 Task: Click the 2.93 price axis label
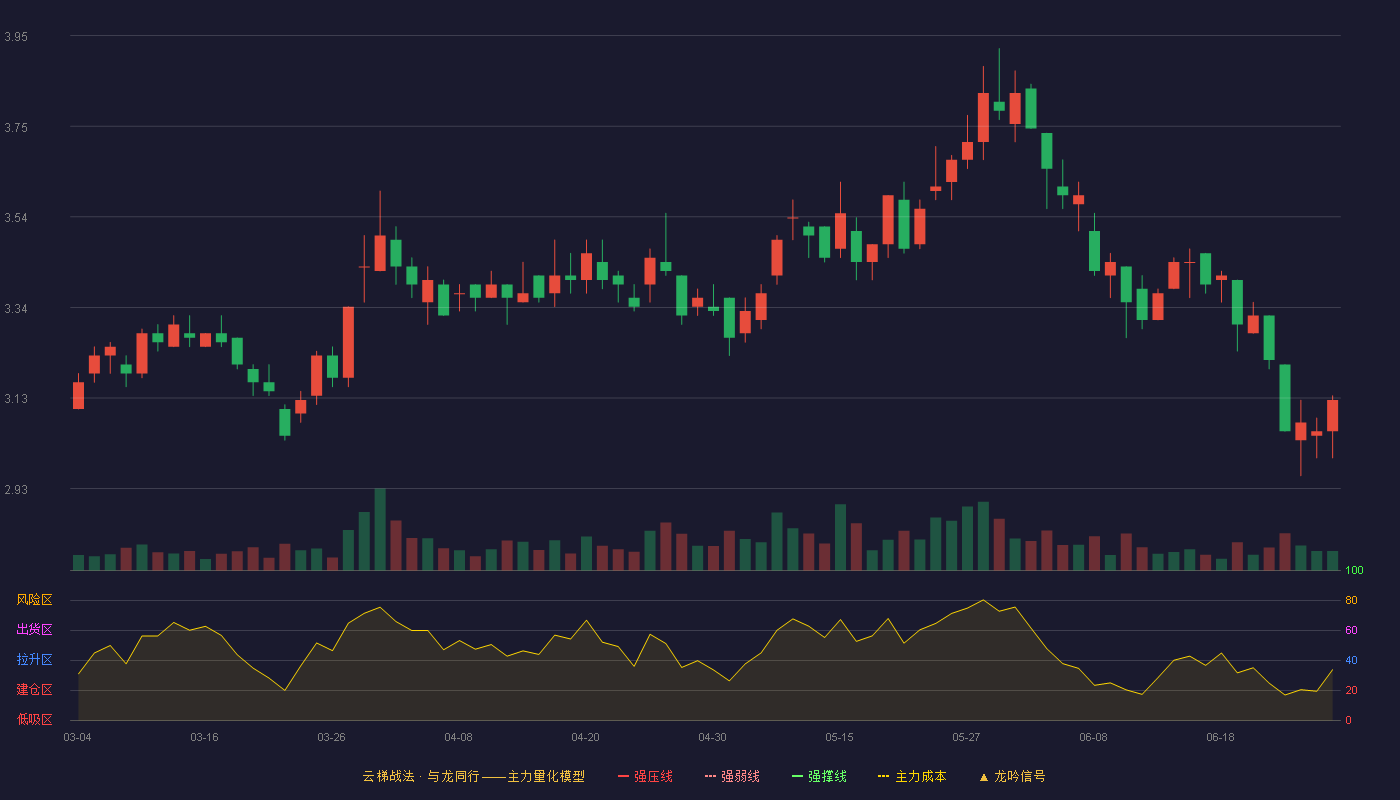16,490
